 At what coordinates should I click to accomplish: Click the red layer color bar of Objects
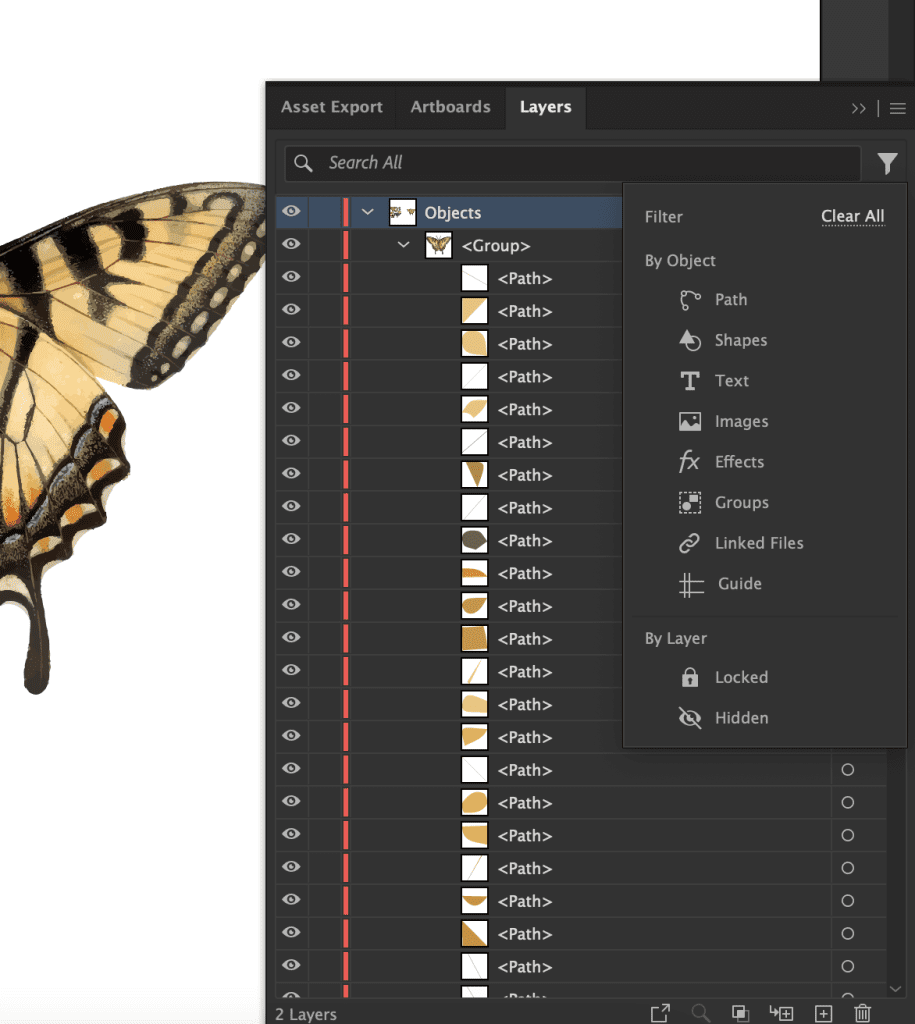click(x=346, y=212)
